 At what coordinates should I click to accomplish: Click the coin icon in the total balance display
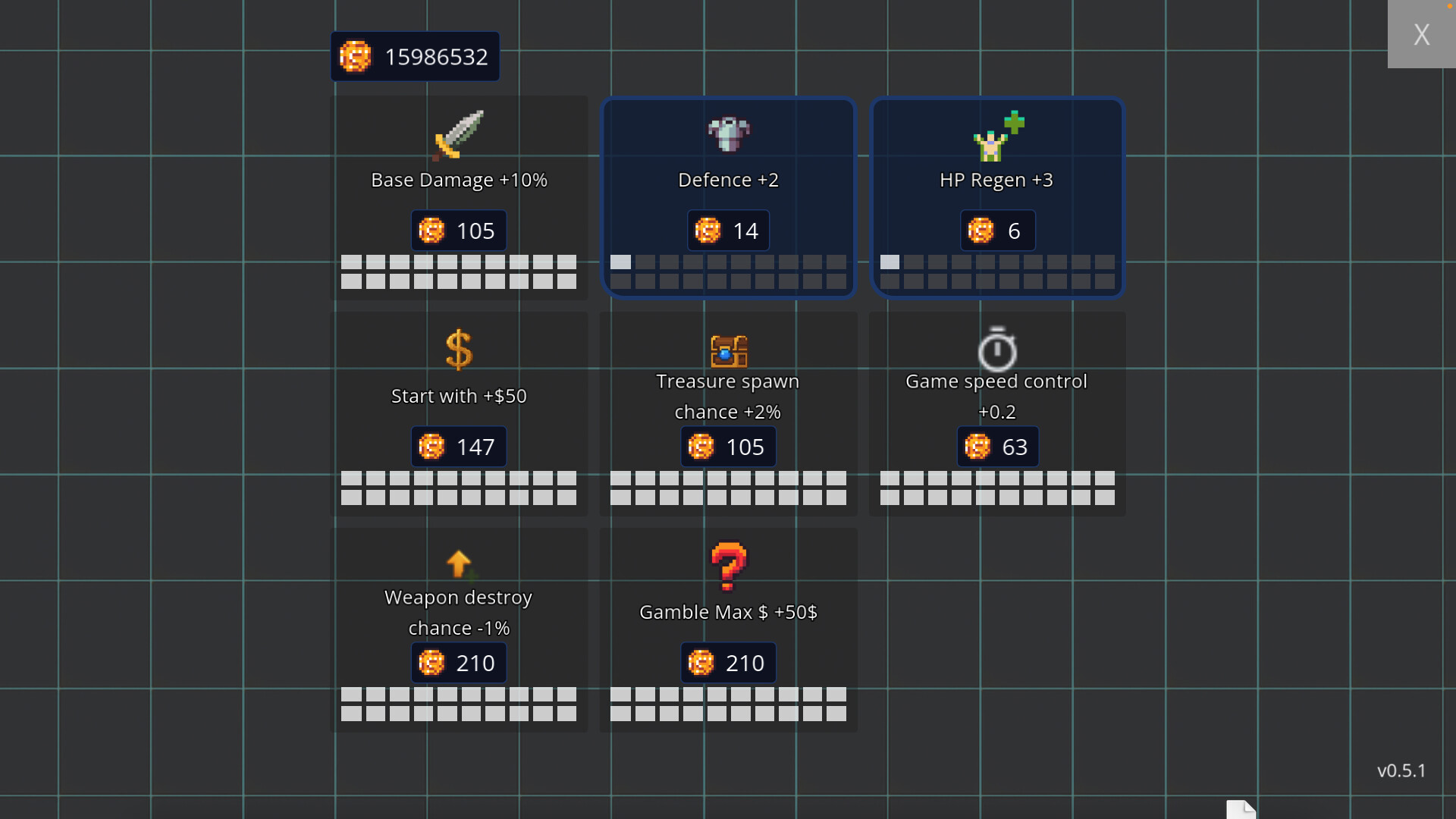click(356, 56)
